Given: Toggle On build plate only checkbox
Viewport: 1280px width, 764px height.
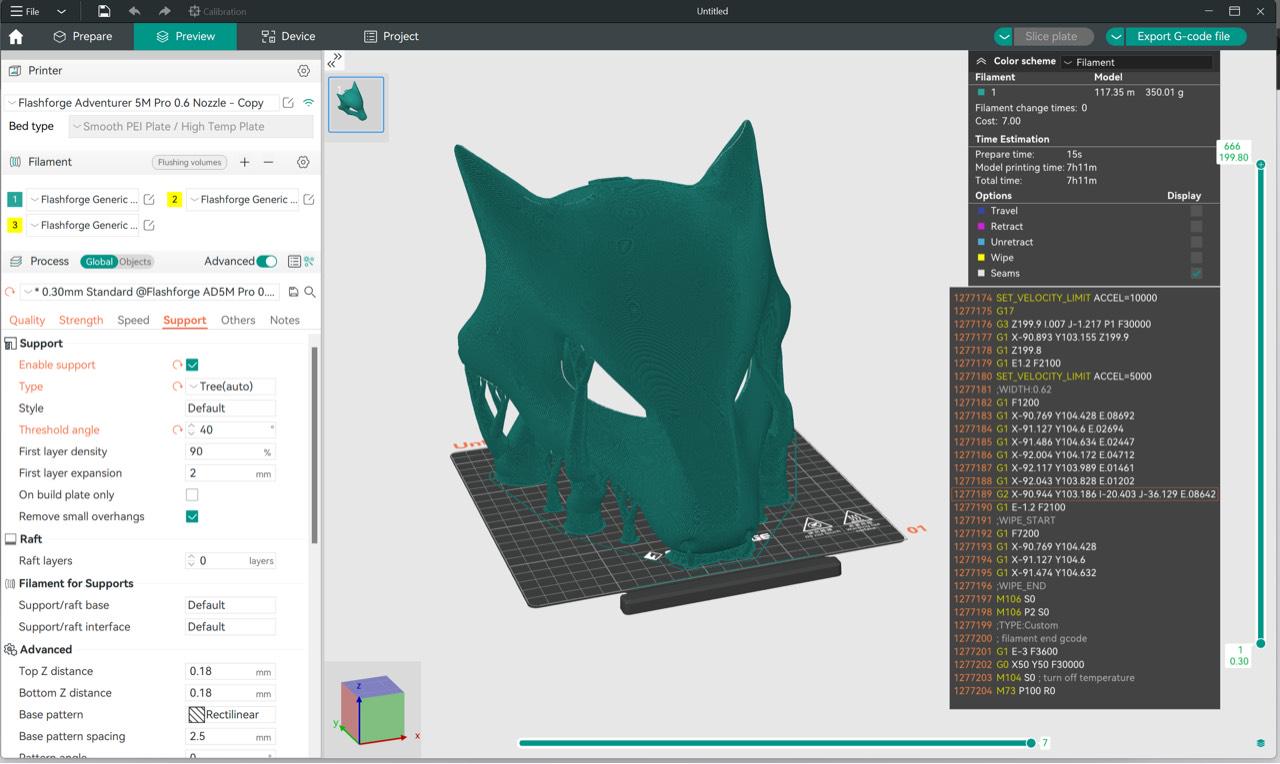Looking at the screenshot, I should [x=192, y=495].
